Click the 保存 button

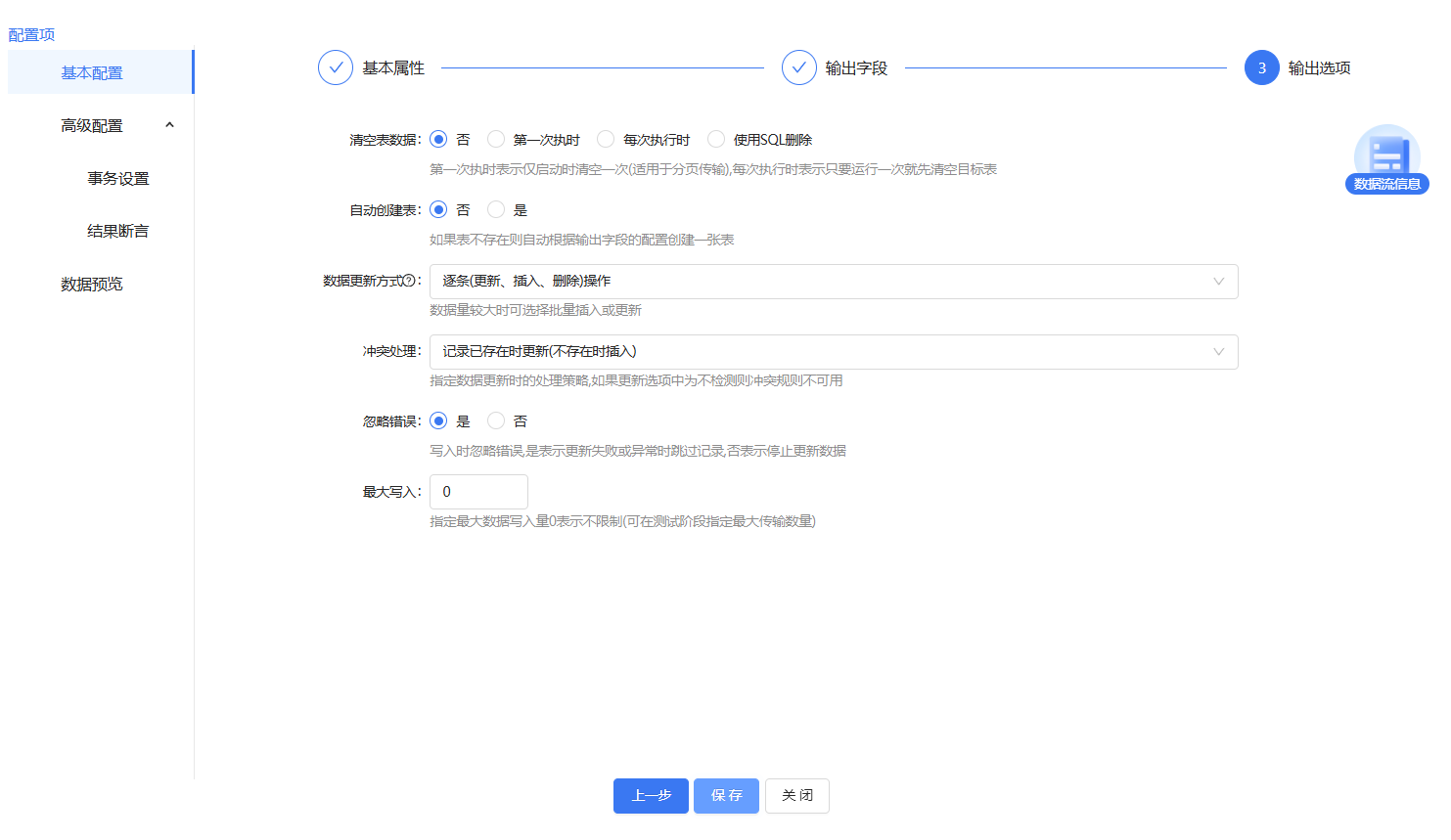point(726,796)
